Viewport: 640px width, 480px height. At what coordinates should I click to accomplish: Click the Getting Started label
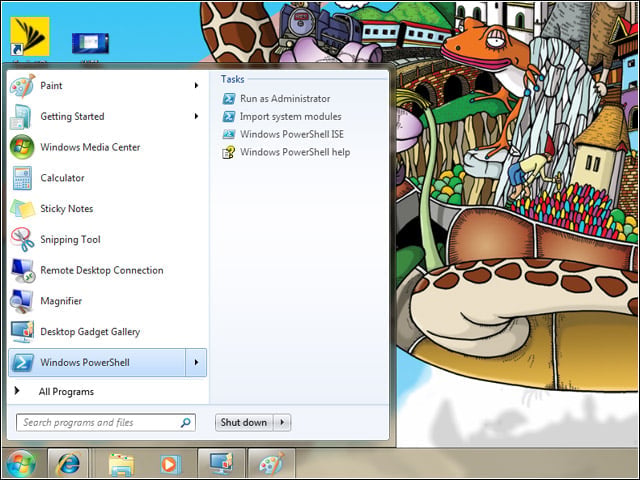point(72,117)
